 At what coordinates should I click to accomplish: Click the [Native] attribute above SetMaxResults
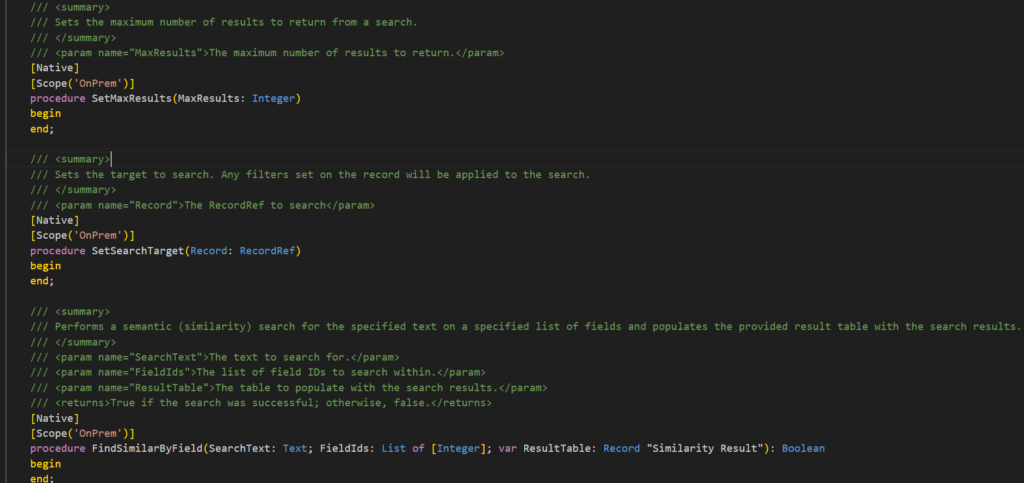click(49, 67)
